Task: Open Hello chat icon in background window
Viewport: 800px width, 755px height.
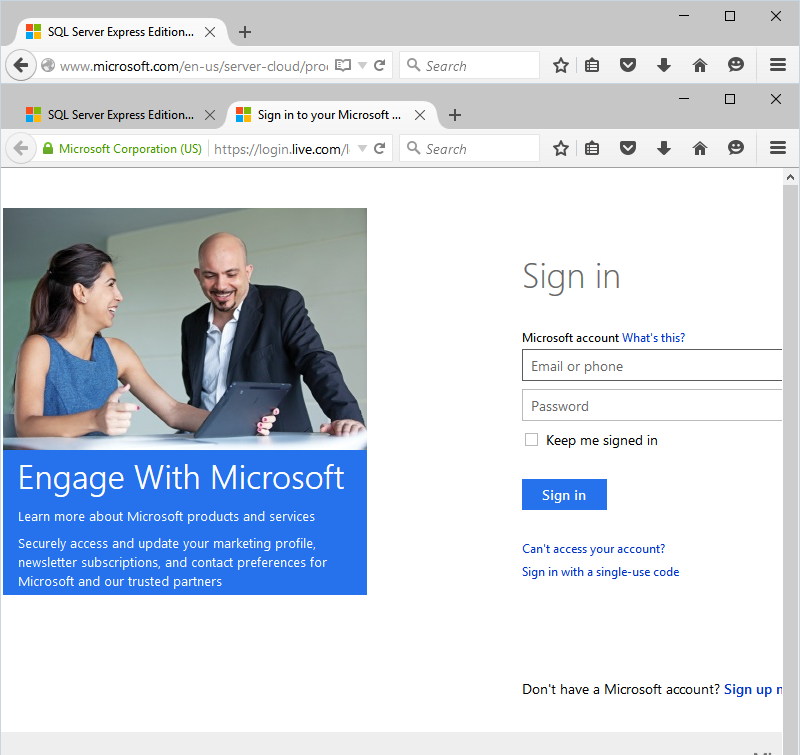Action: [736, 65]
